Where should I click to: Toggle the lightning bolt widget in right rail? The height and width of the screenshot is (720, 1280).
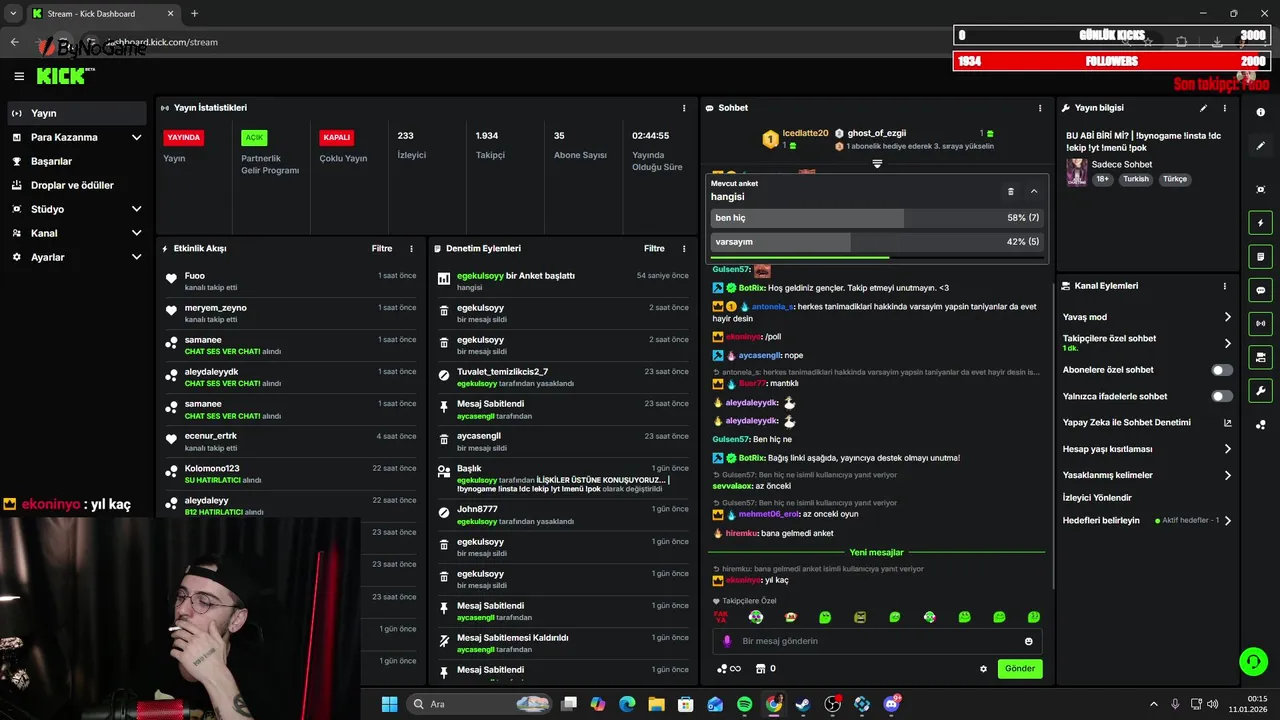tap(1260, 223)
